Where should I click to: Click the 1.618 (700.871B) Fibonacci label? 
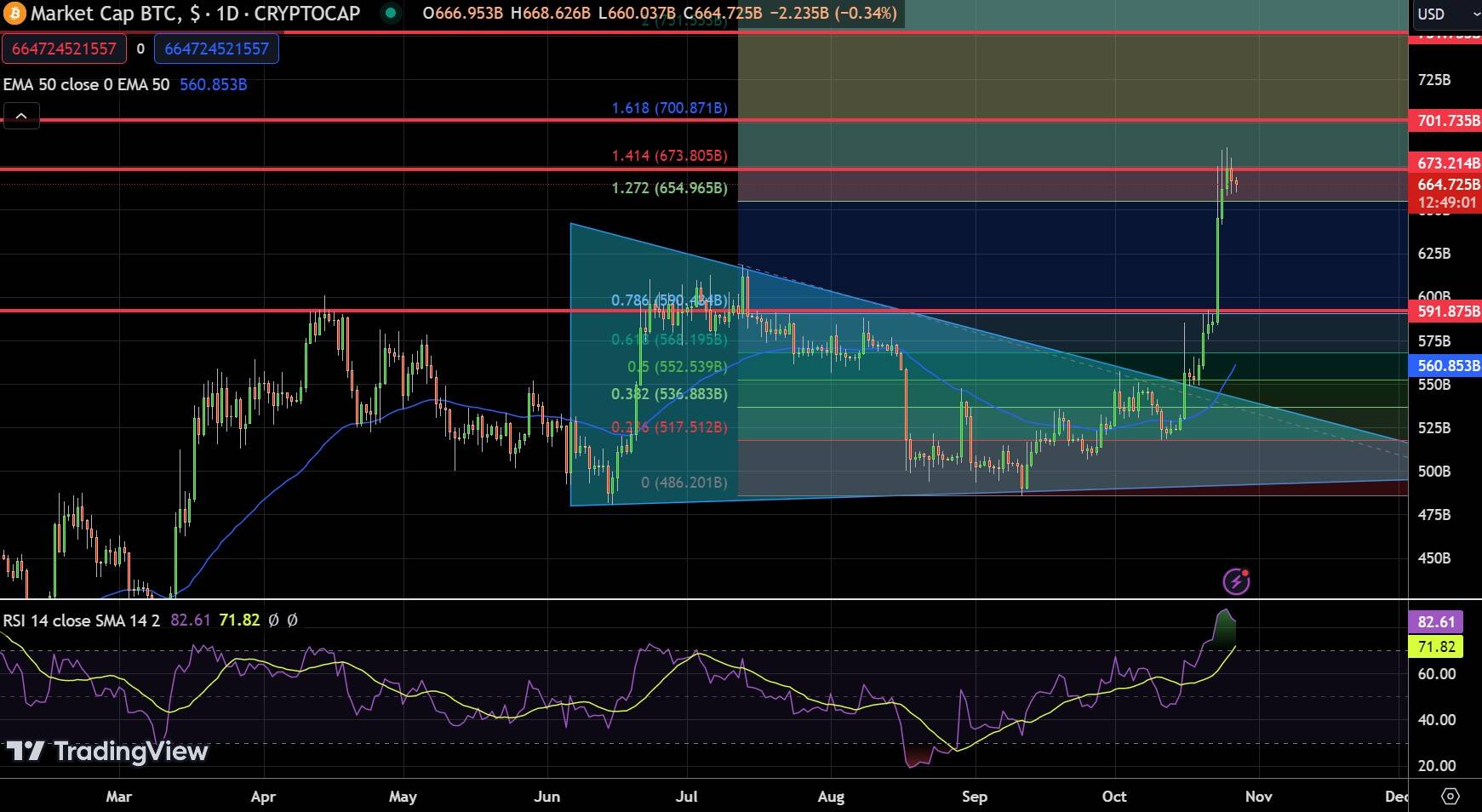pyautogui.click(x=670, y=108)
